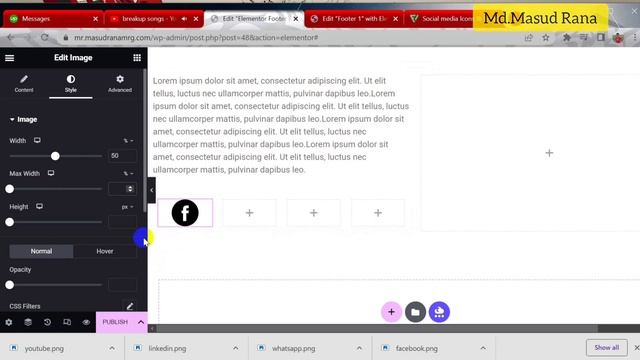Screen dimensions: 640x360
Task: Close the Messages browser tab
Action: click(x=96, y=19)
